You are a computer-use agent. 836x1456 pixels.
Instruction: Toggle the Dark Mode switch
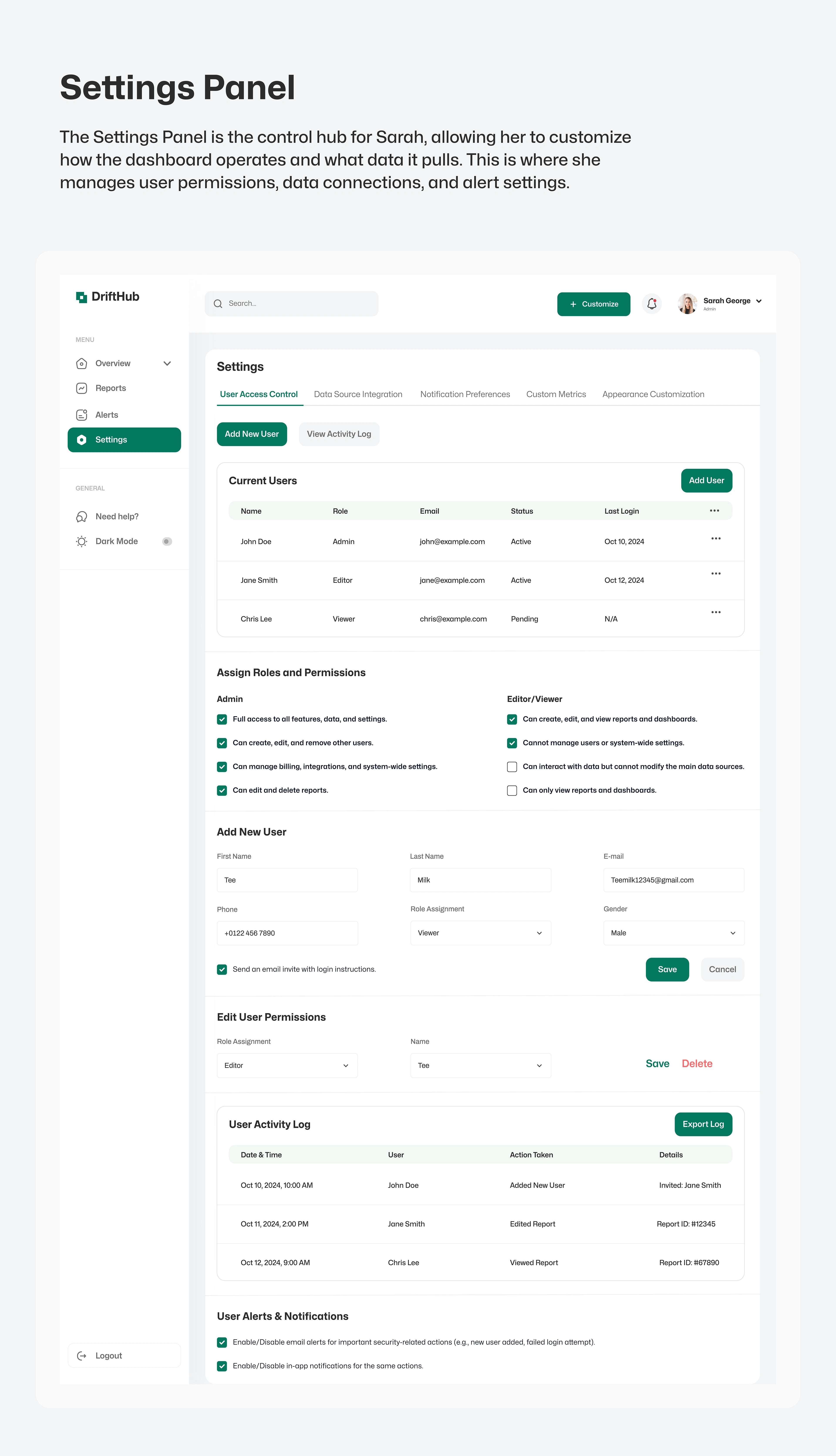point(167,541)
